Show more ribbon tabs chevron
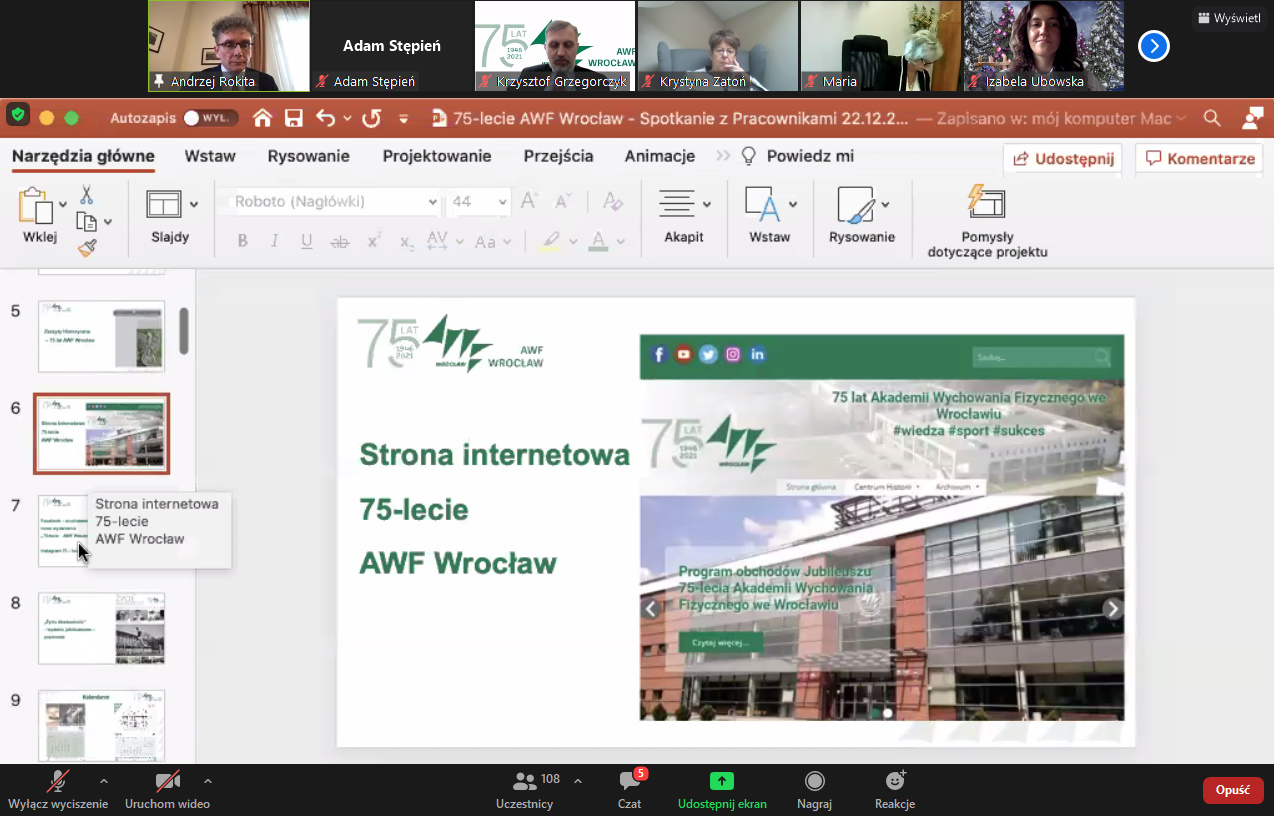The width and height of the screenshot is (1274, 816). click(x=722, y=156)
